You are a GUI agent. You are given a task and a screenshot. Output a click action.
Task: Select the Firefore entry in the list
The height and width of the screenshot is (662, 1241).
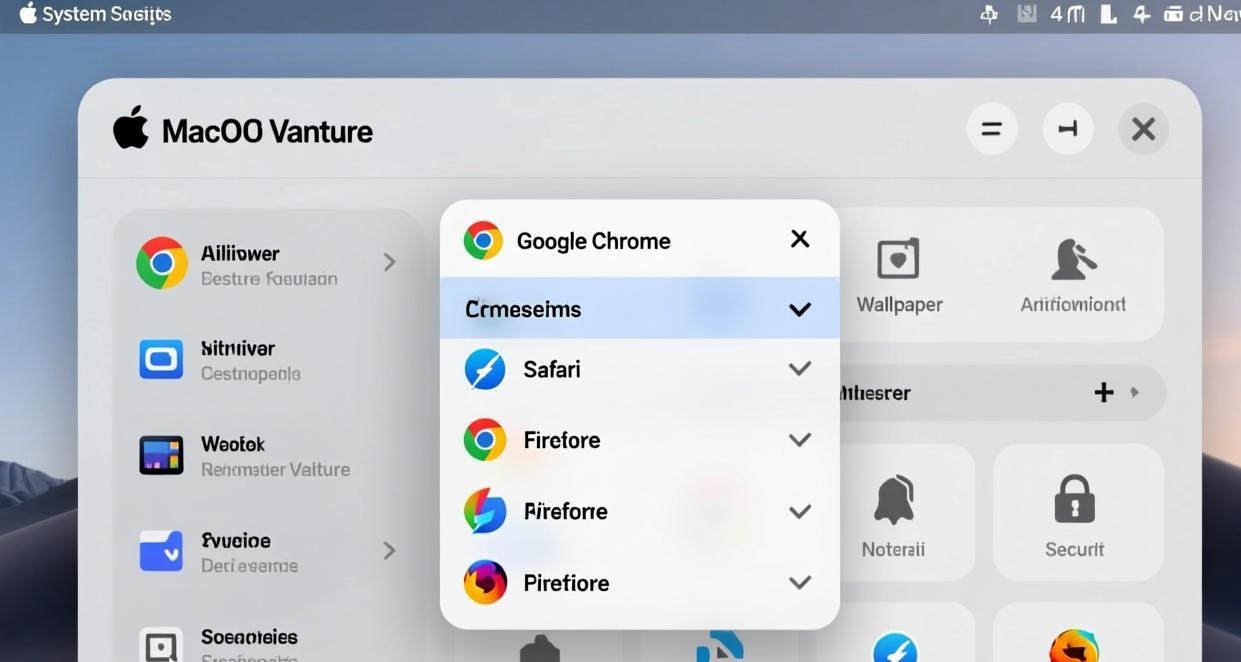pyautogui.click(x=640, y=440)
